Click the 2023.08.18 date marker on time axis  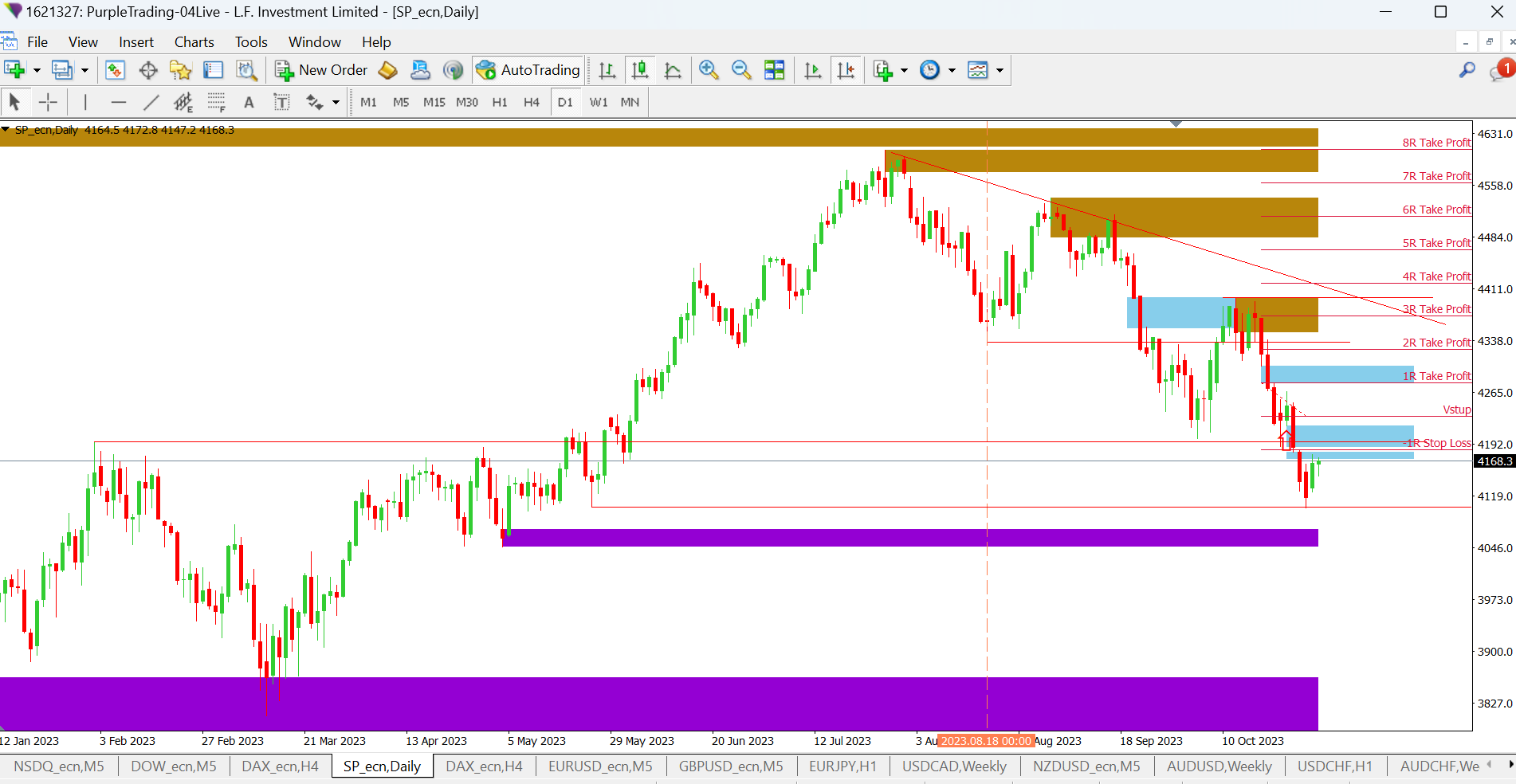(986, 741)
